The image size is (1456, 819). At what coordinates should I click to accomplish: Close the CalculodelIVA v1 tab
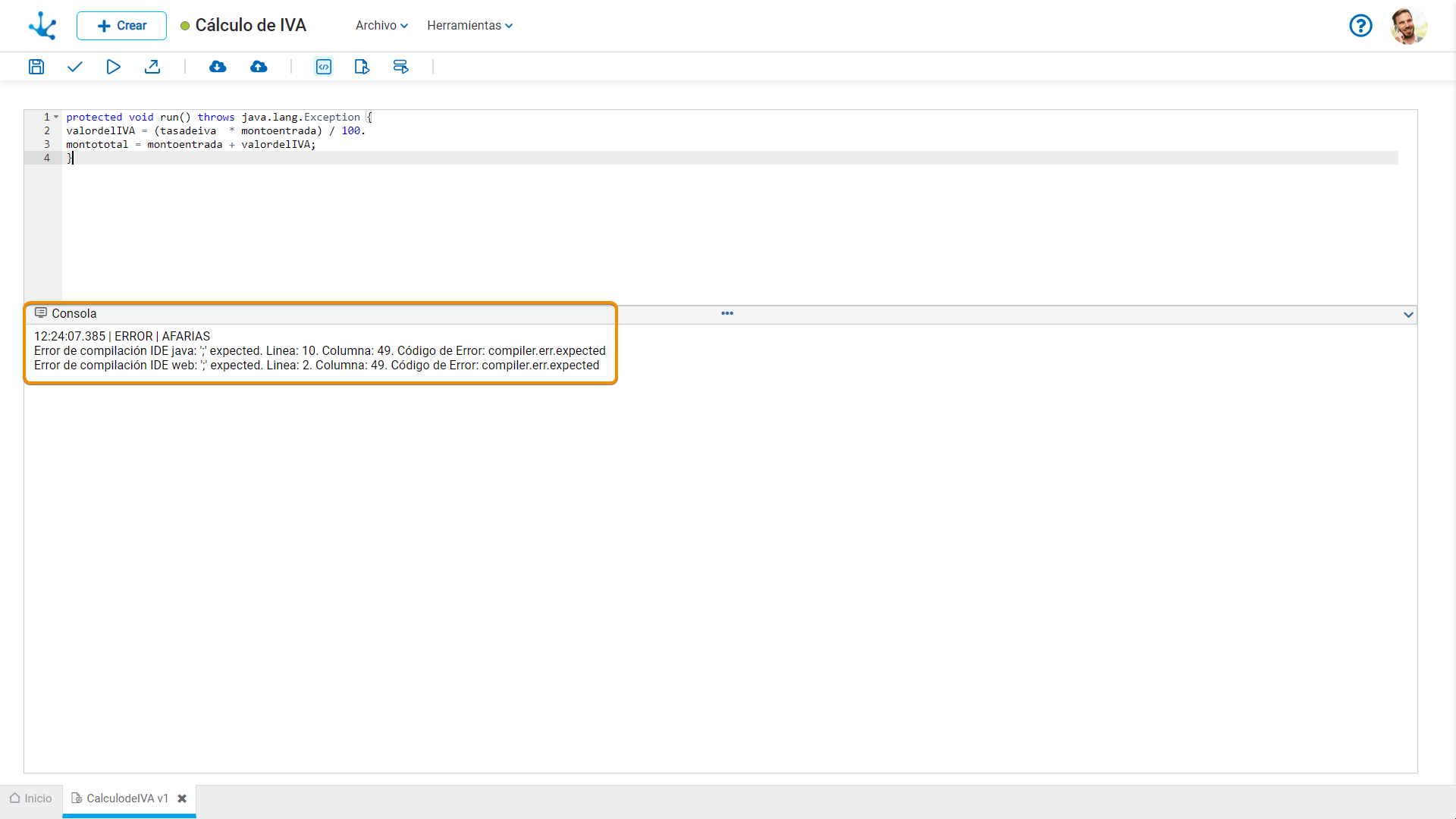coord(182,799)
